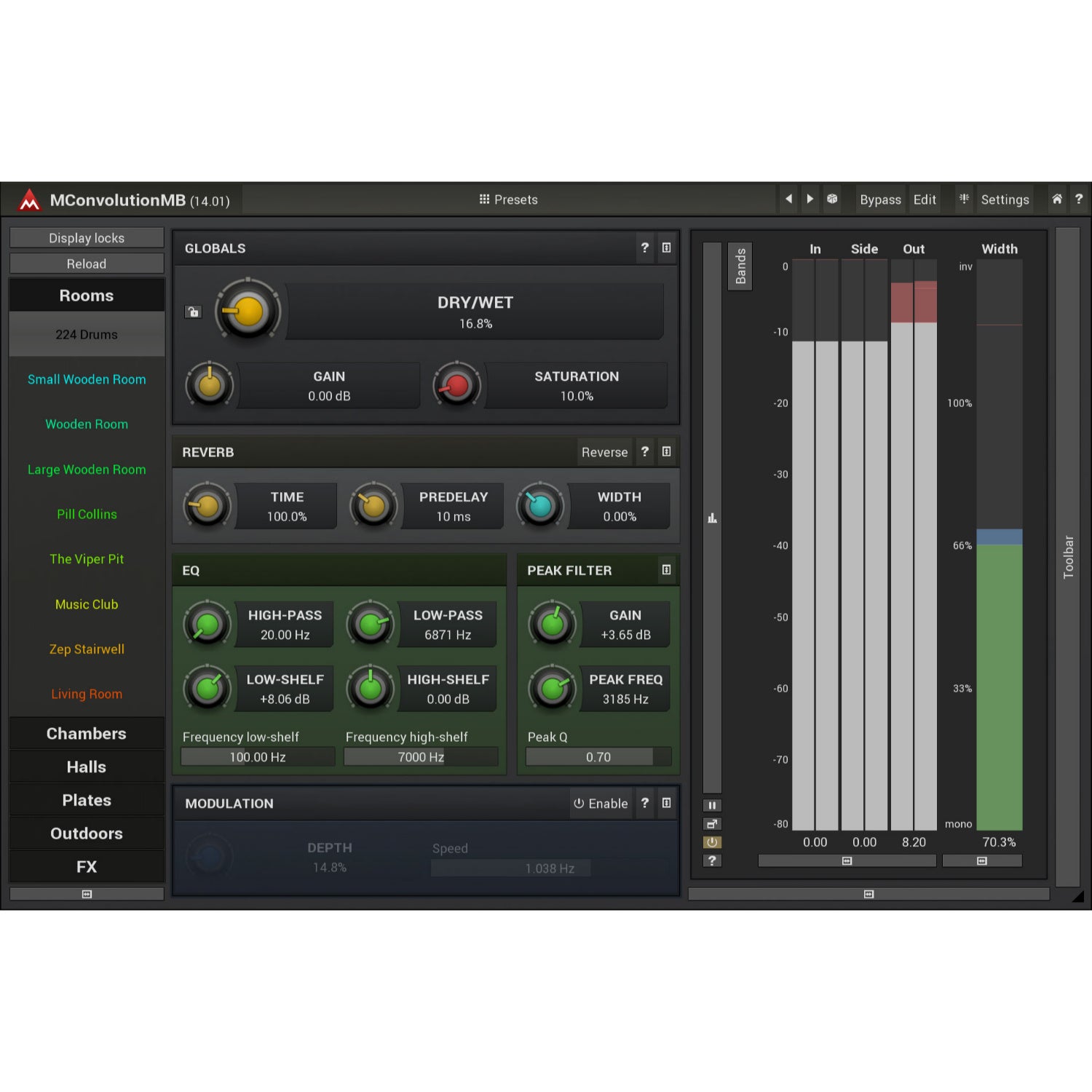Open meters help question mark icon
This screenshot has width=1092, height=1092.
click(x=712, y=860)
